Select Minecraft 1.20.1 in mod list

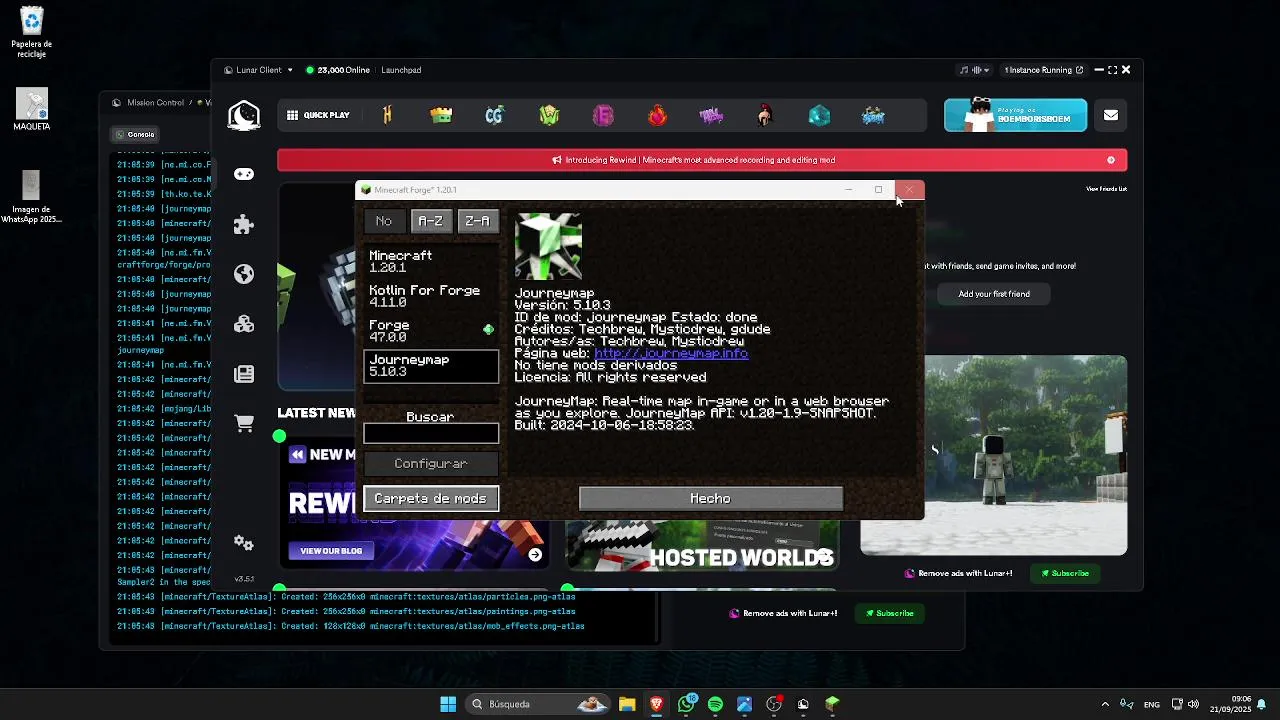click(431, 262)
